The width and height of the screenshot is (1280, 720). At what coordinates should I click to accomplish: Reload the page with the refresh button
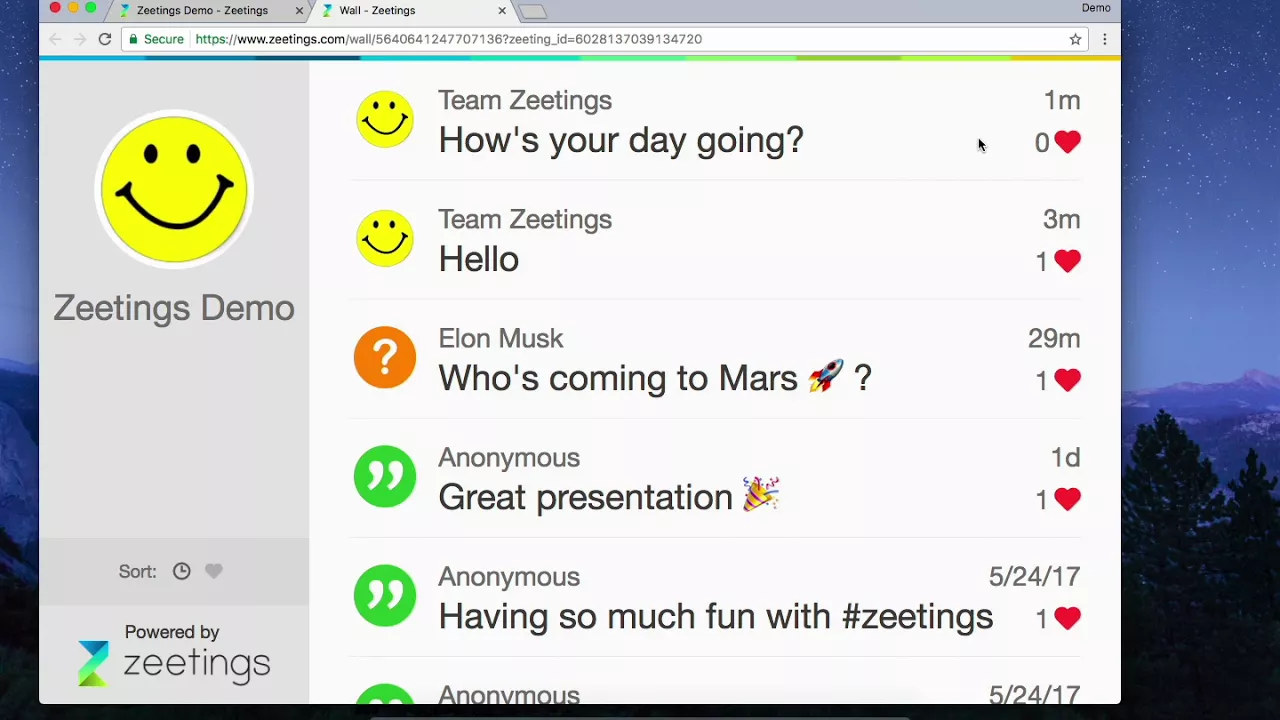coord(104,39)
